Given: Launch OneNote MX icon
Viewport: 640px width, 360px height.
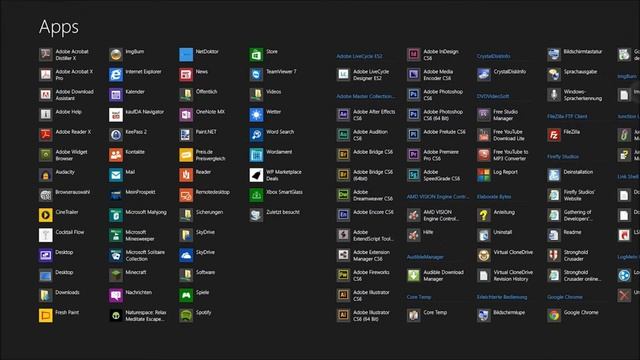Looking at the screenshot, I should coord(186,115).
